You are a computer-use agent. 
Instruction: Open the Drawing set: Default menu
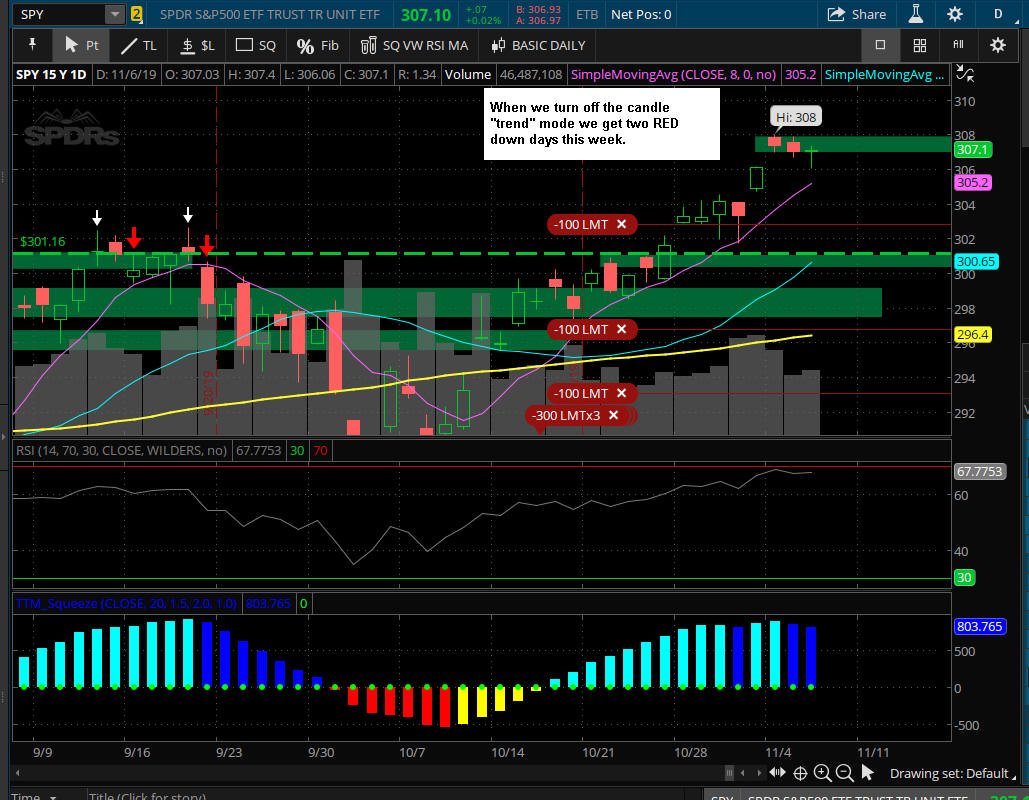click(x=948, y=773)
